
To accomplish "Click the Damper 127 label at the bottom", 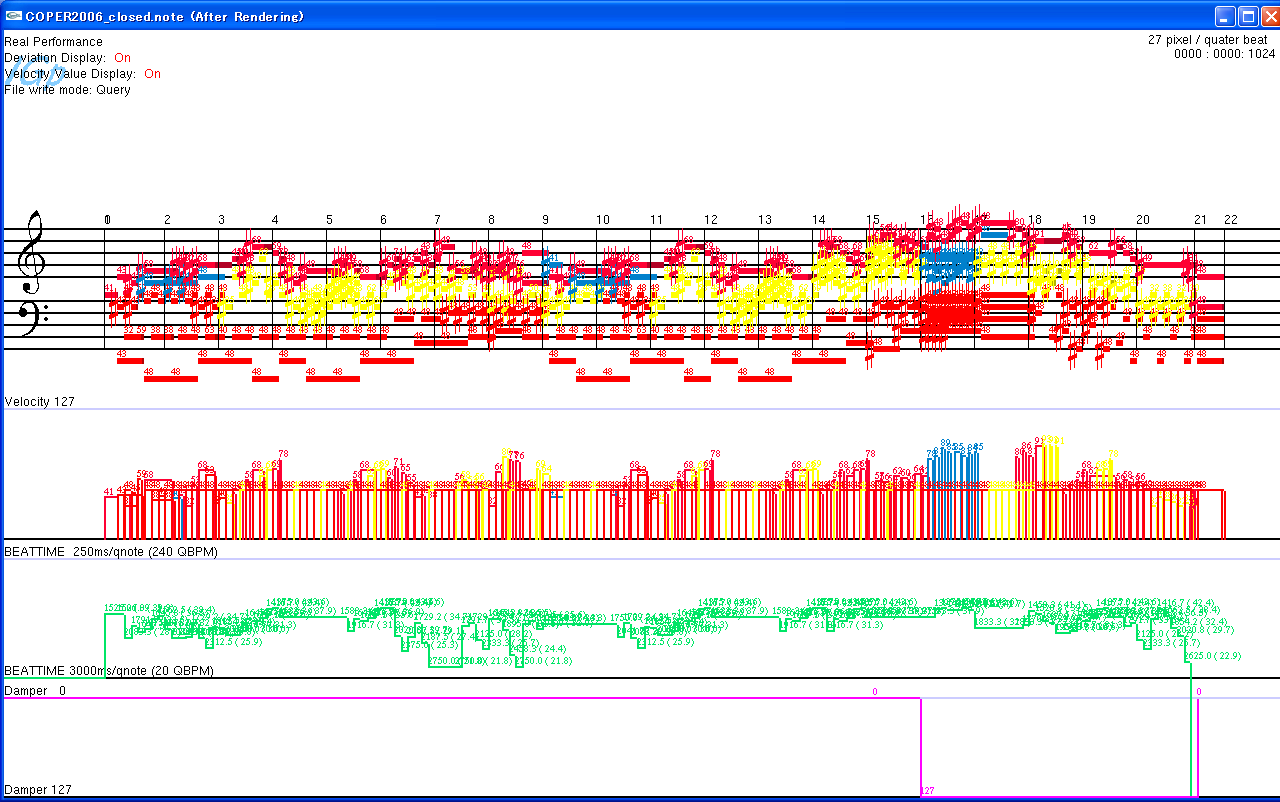I will pos(41,790).
